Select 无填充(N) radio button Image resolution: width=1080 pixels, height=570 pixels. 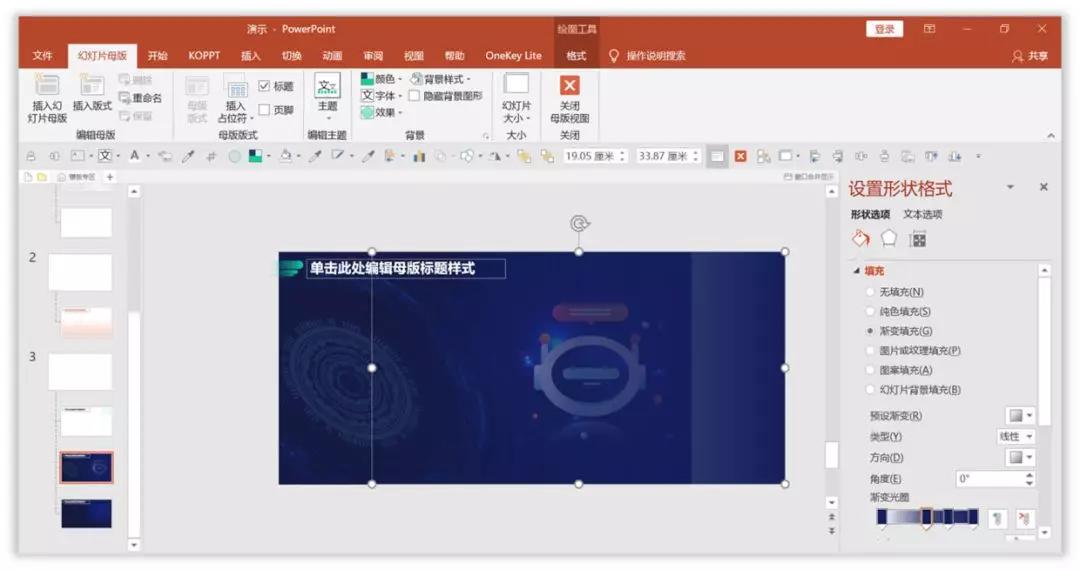click(x=870, y=292)
